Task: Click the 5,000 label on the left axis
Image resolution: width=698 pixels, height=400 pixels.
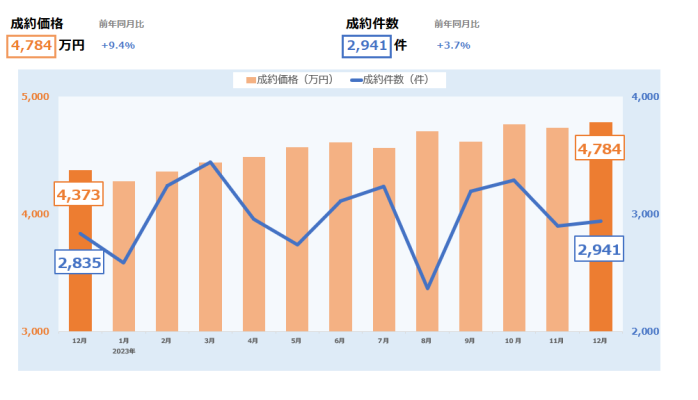Action: [34, 97]
